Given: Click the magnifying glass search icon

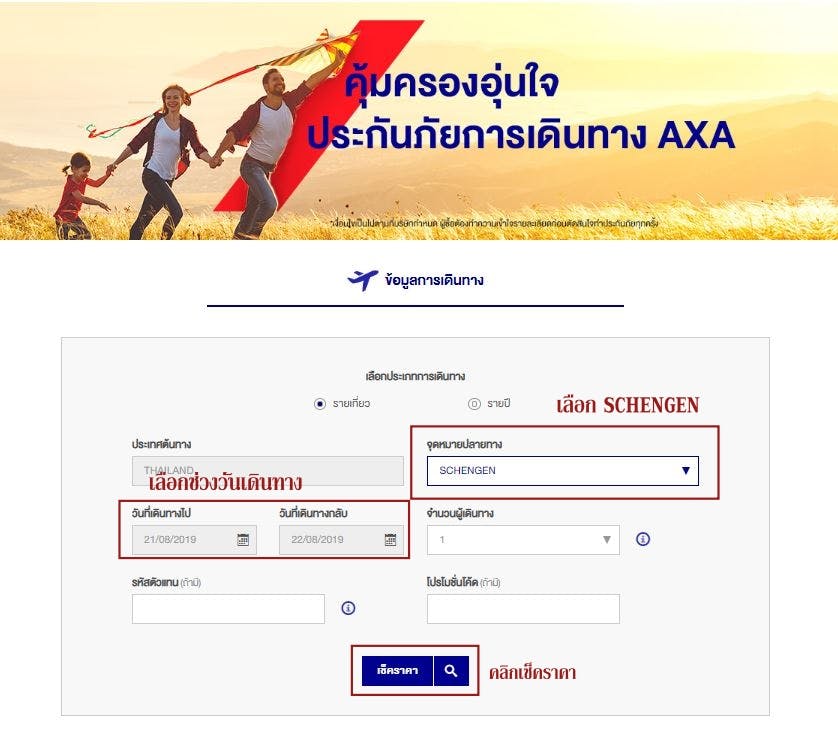Looking at the screenshot, I should 451,670.
